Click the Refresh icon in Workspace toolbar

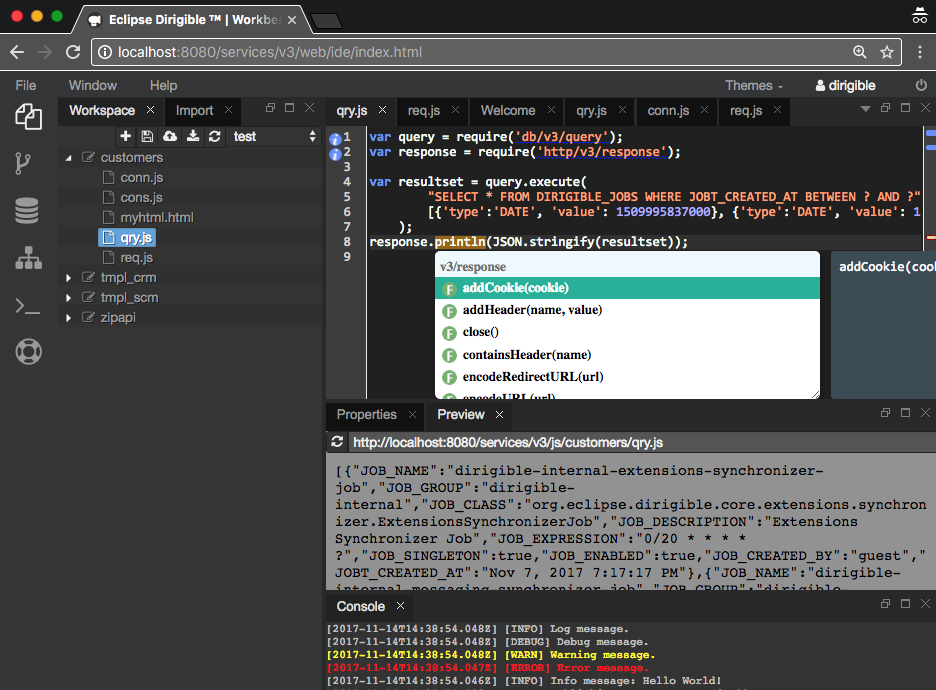[x=215, y=136]
